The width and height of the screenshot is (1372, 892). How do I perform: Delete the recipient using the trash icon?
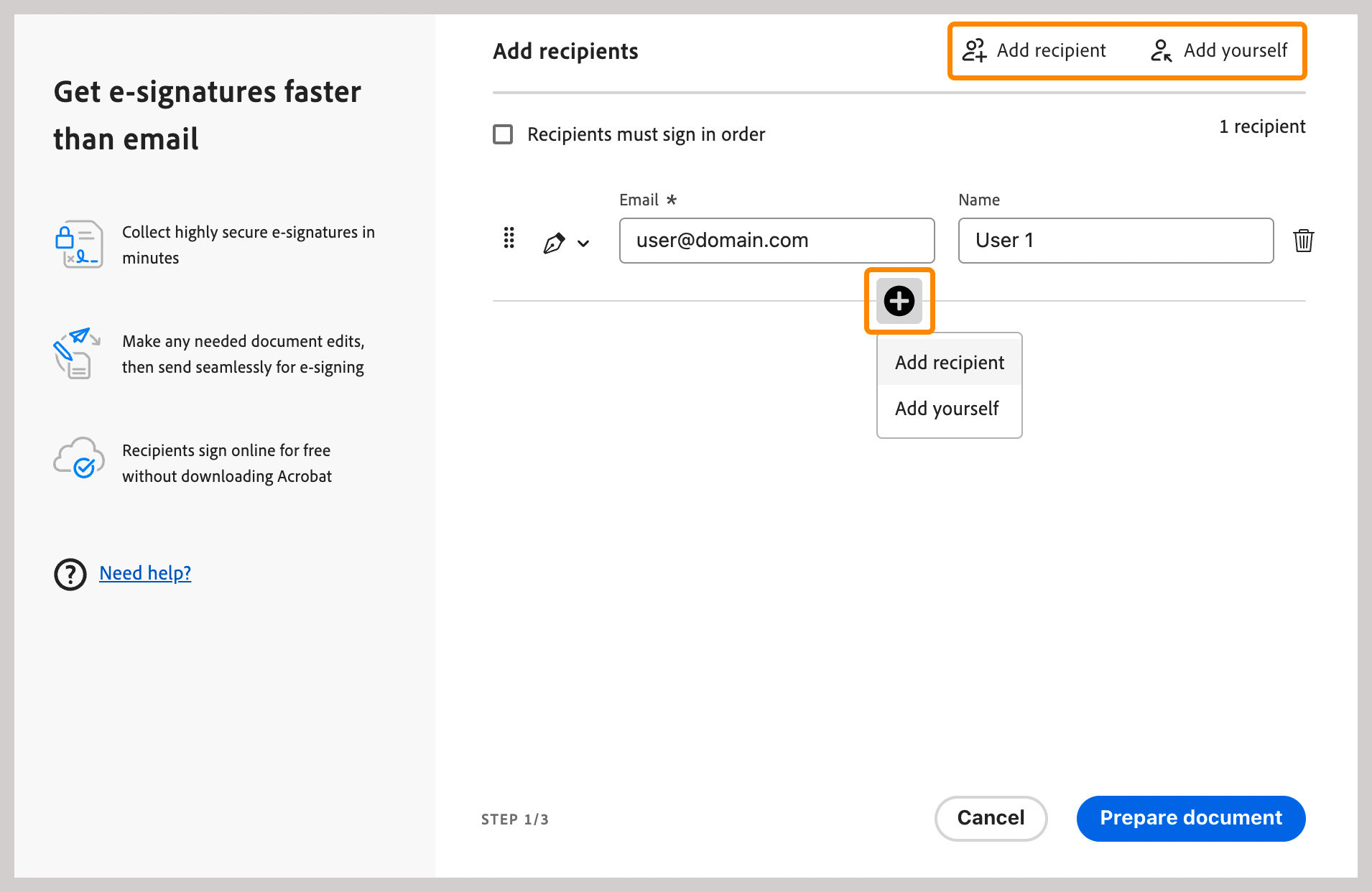click(x=1304, y=241)
